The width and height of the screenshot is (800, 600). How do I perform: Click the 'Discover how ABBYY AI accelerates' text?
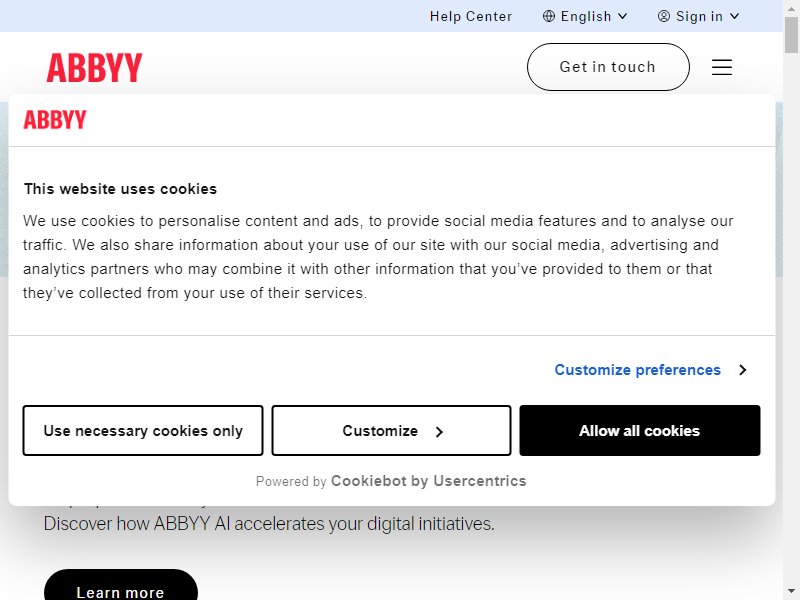click(x=269, y=524)
